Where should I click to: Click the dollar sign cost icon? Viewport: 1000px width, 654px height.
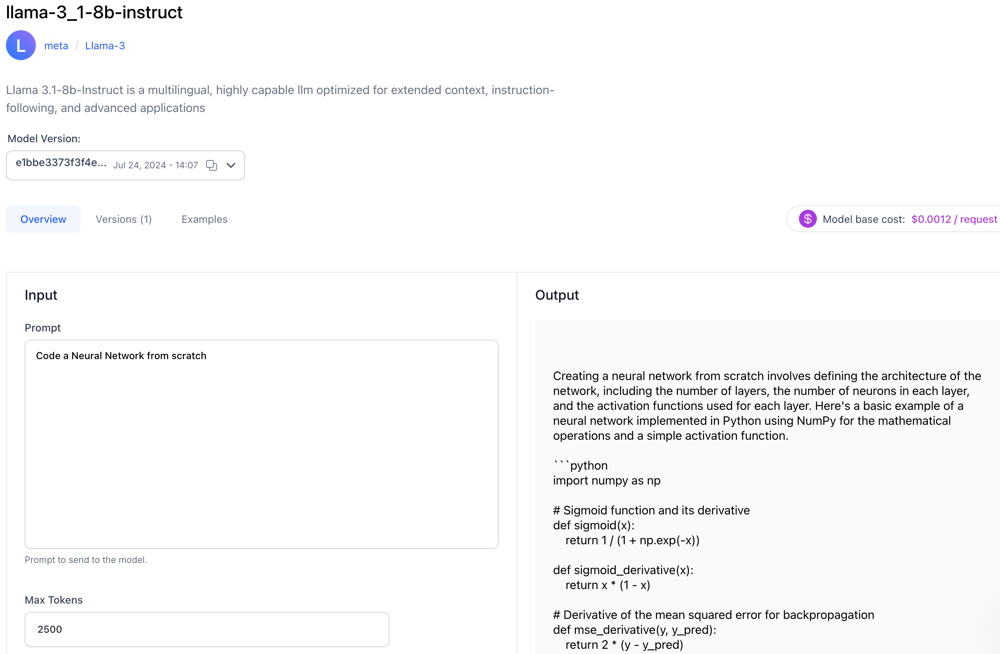pos(808,219)
